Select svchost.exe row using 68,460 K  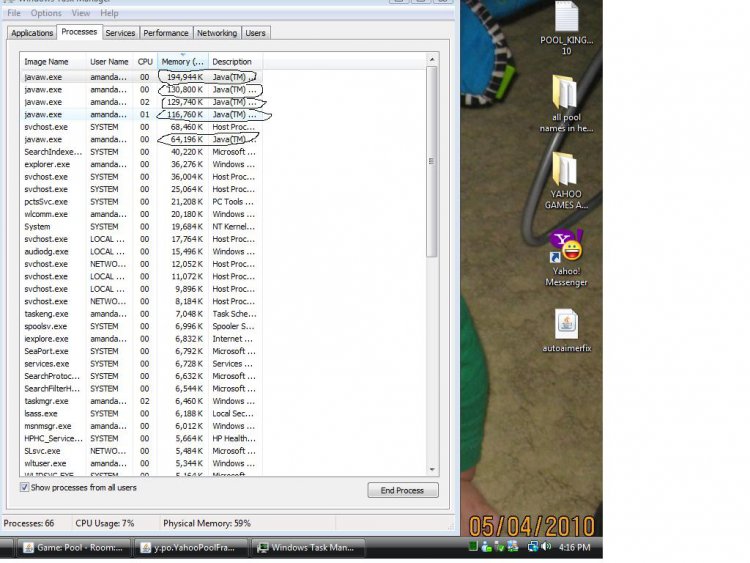tap(142, 127)
